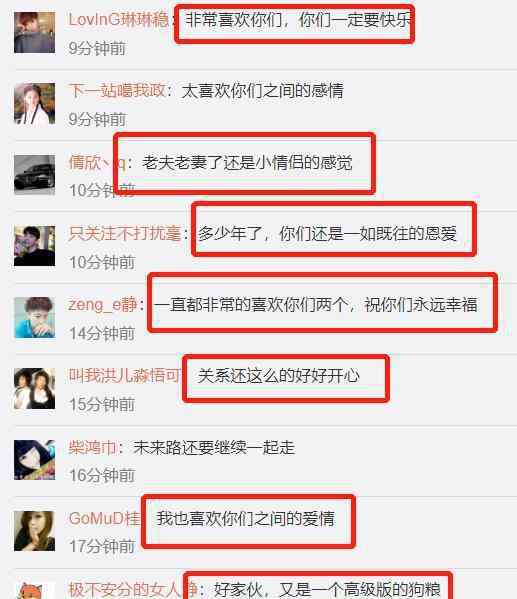
Task: Open GoMuD桂 username link
Action: (x=104, y=518)
